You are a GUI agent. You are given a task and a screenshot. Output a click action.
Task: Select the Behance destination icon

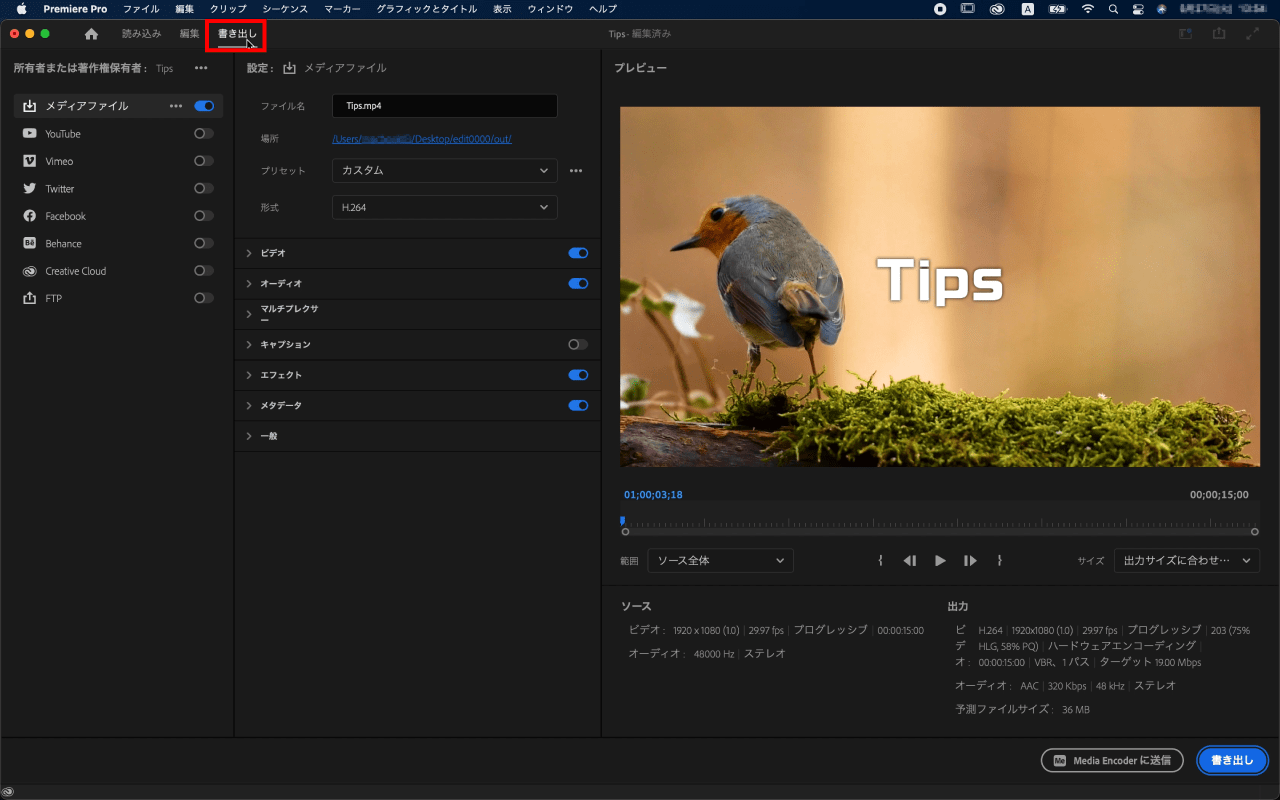tap(29, 244)
